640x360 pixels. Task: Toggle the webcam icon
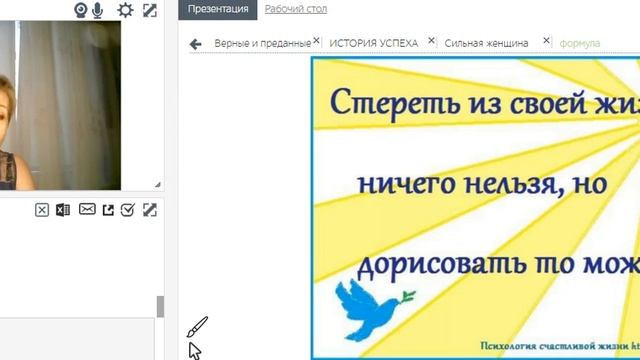click(x=81, y=10)
